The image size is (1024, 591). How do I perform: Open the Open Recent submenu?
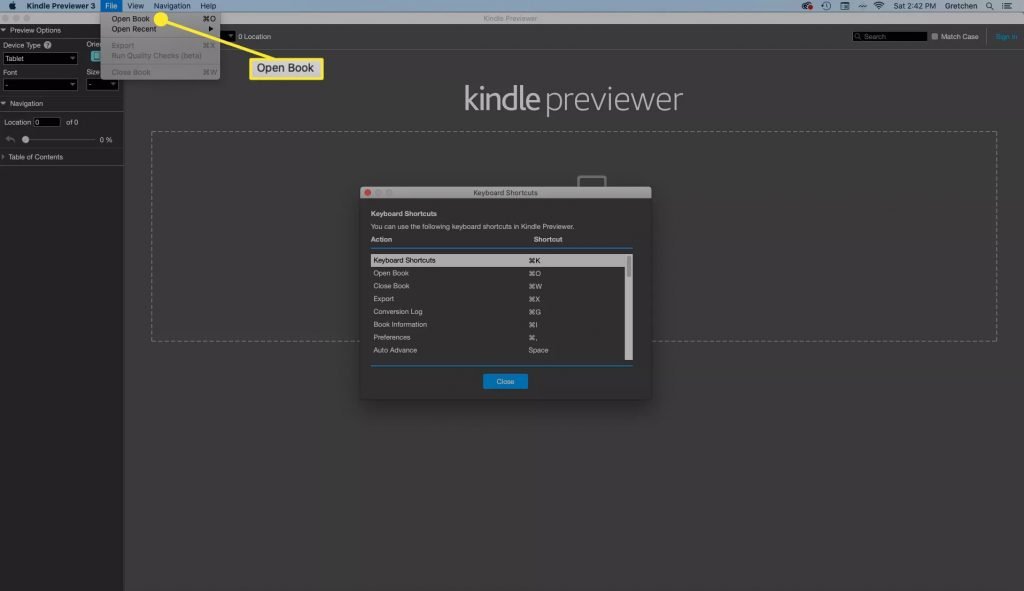click(162, 29)
